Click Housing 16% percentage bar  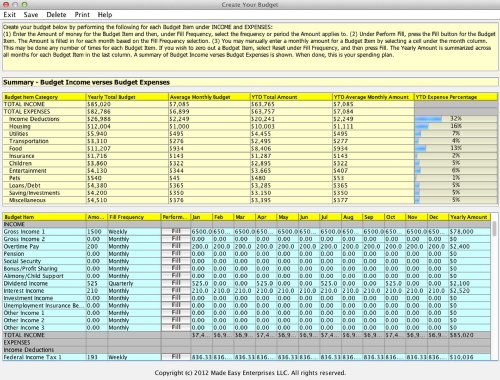(x=456, y=126)
